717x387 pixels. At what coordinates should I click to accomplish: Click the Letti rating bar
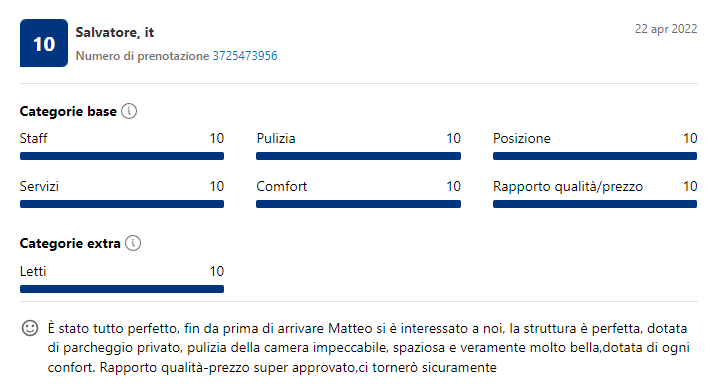click(122, 289)
